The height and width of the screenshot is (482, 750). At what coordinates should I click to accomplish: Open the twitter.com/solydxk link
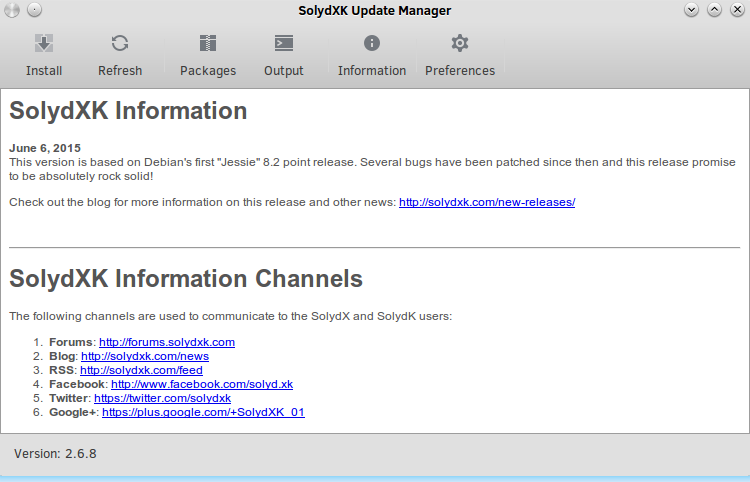163,398
